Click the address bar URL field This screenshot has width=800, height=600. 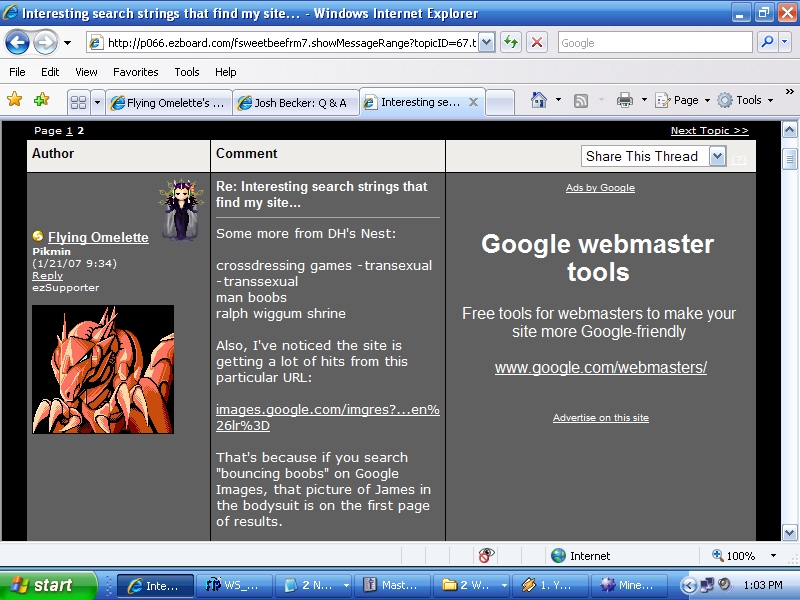(291, 43)
